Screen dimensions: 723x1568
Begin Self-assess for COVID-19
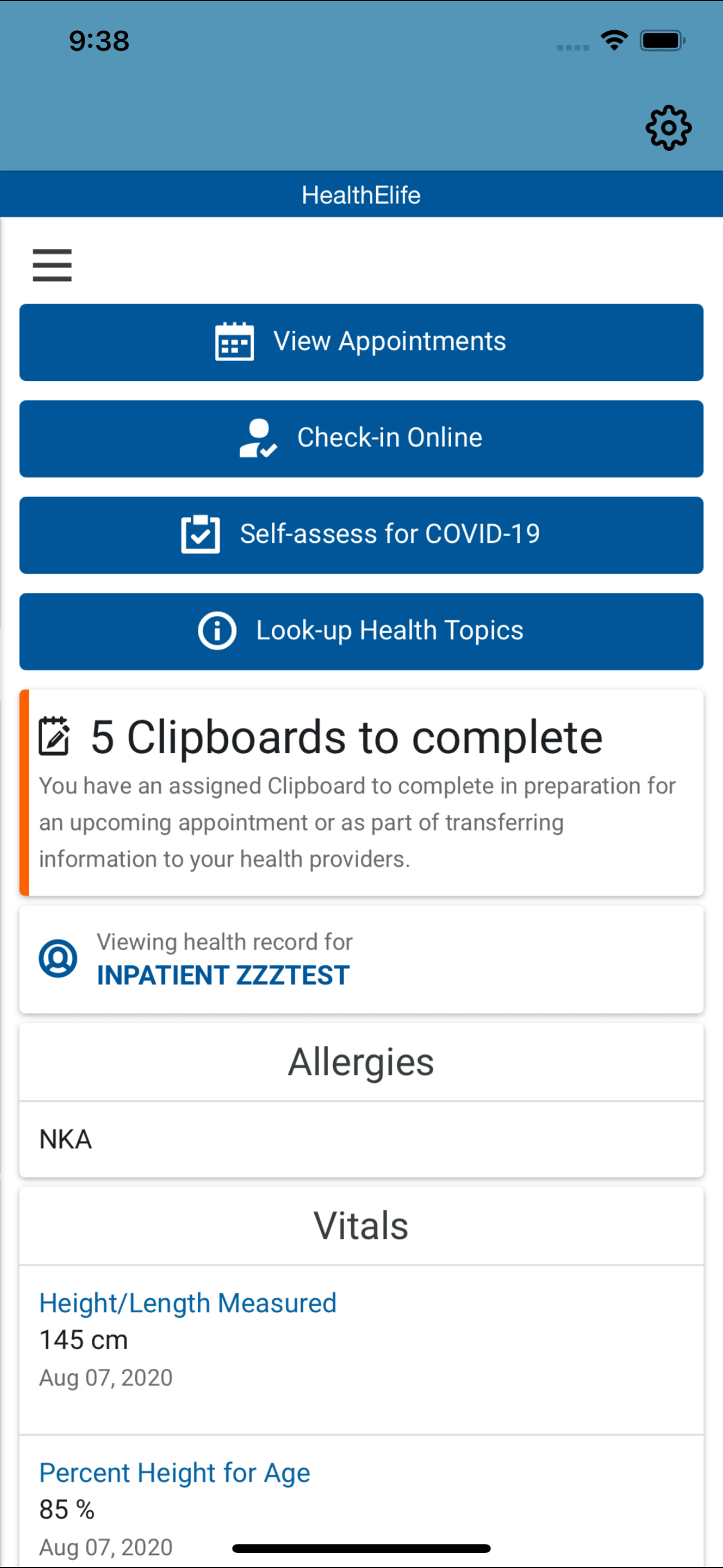(x=361, y=534)
